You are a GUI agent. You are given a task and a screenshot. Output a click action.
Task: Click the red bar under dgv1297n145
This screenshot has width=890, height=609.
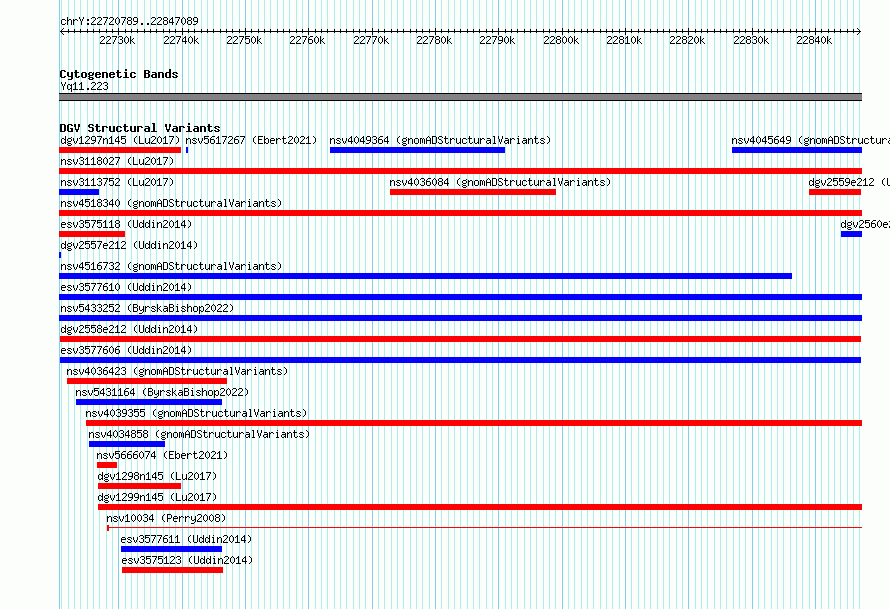pyautogui.click(x=120, y=150)
